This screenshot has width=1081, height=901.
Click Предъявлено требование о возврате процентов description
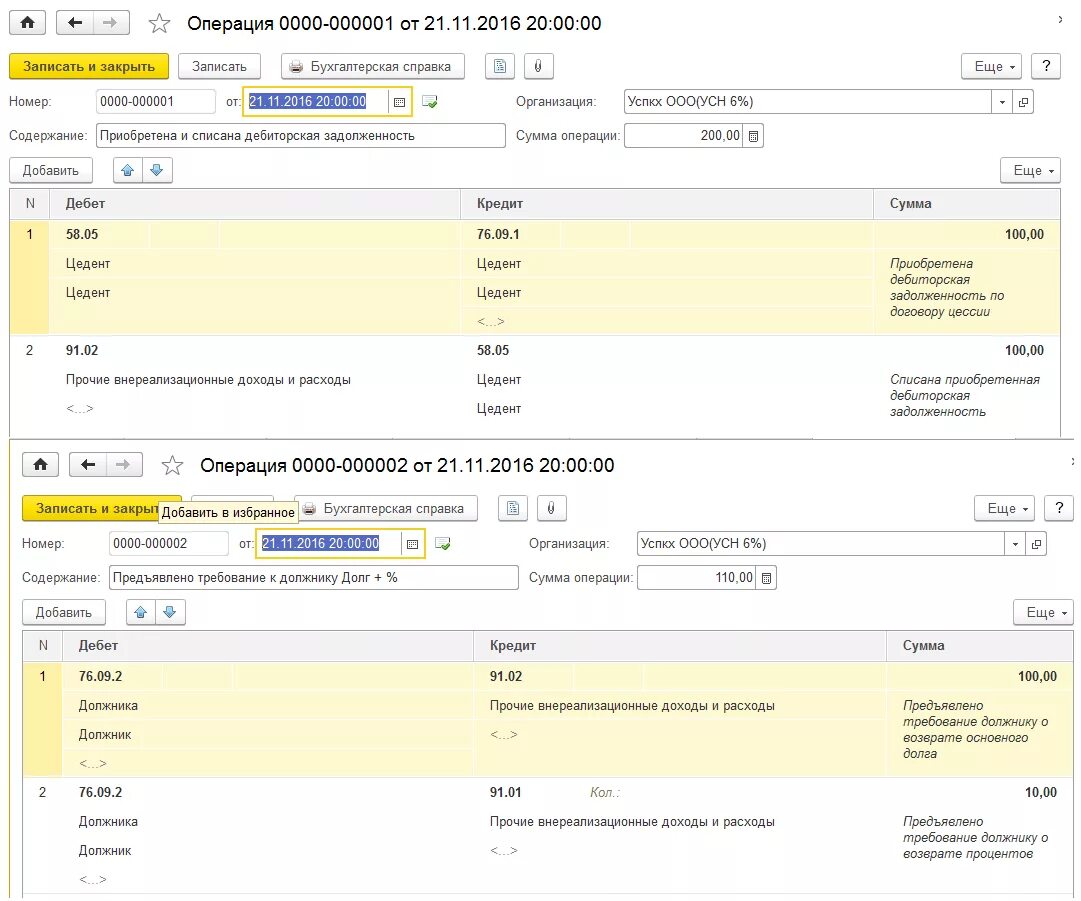click(976, 838)
